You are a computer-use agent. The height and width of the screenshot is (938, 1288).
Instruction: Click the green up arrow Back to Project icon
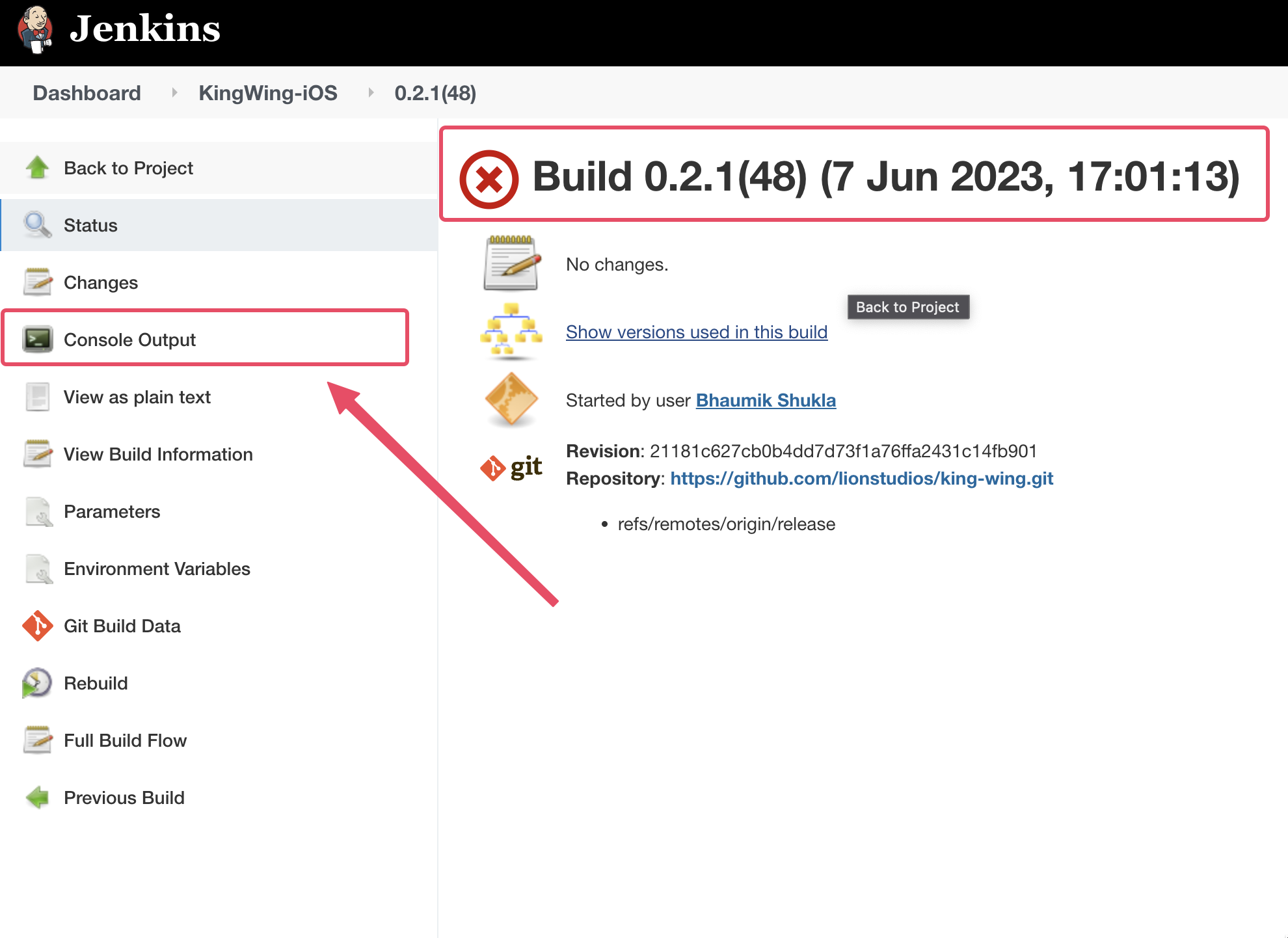coord(37,168)
